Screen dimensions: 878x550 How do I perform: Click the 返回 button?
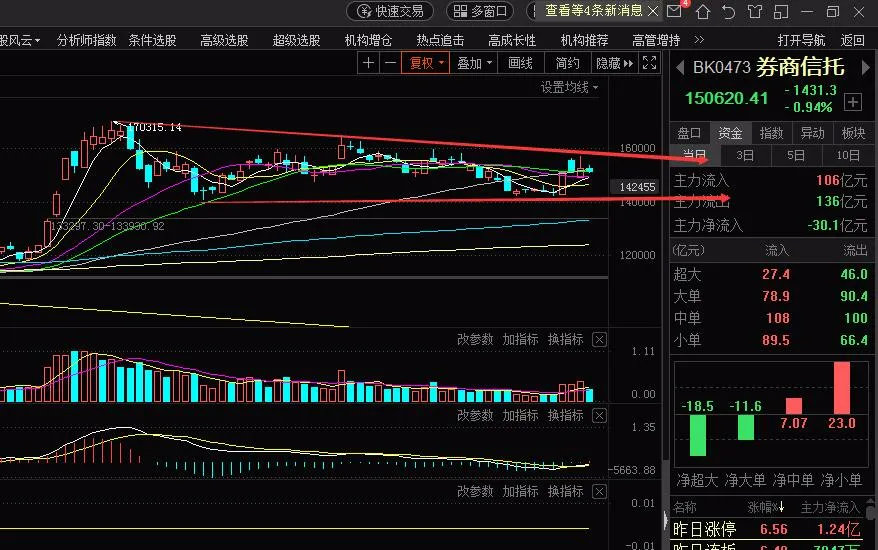[x=852, y=40]
